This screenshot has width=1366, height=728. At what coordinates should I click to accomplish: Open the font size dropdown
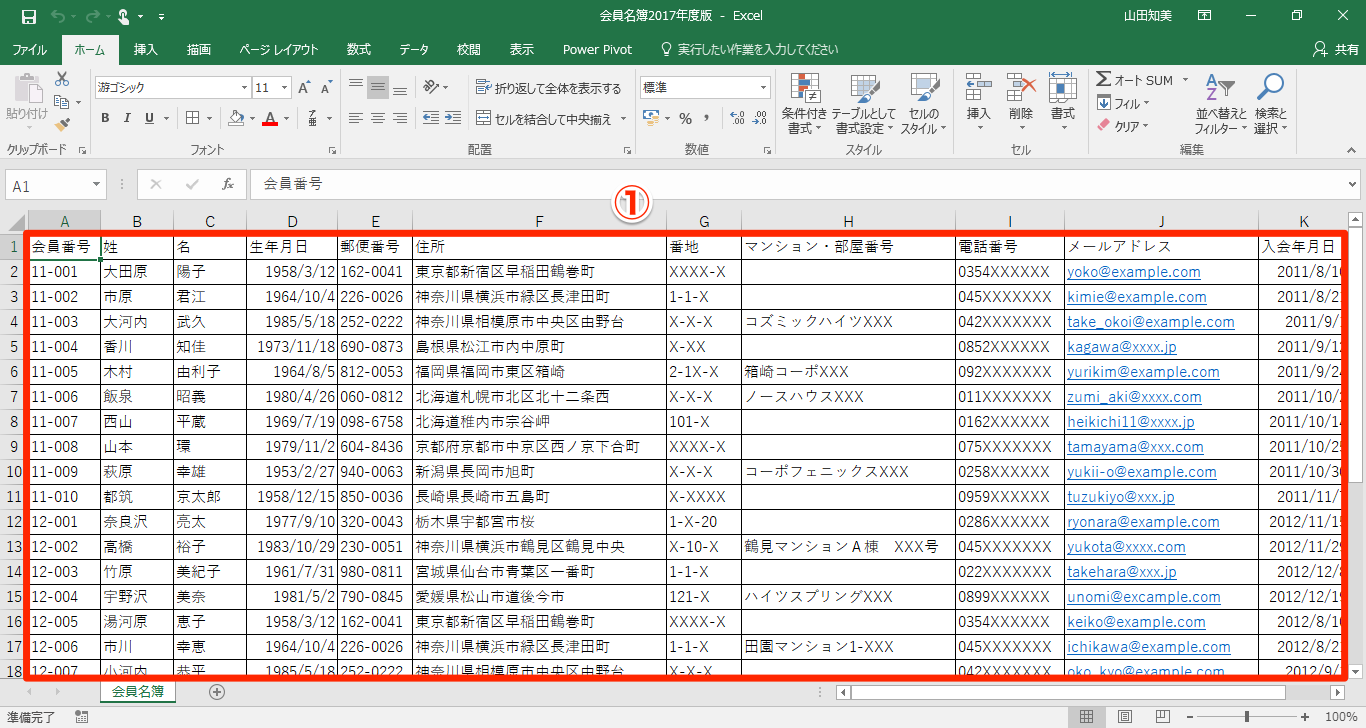(x=285, y=88)
